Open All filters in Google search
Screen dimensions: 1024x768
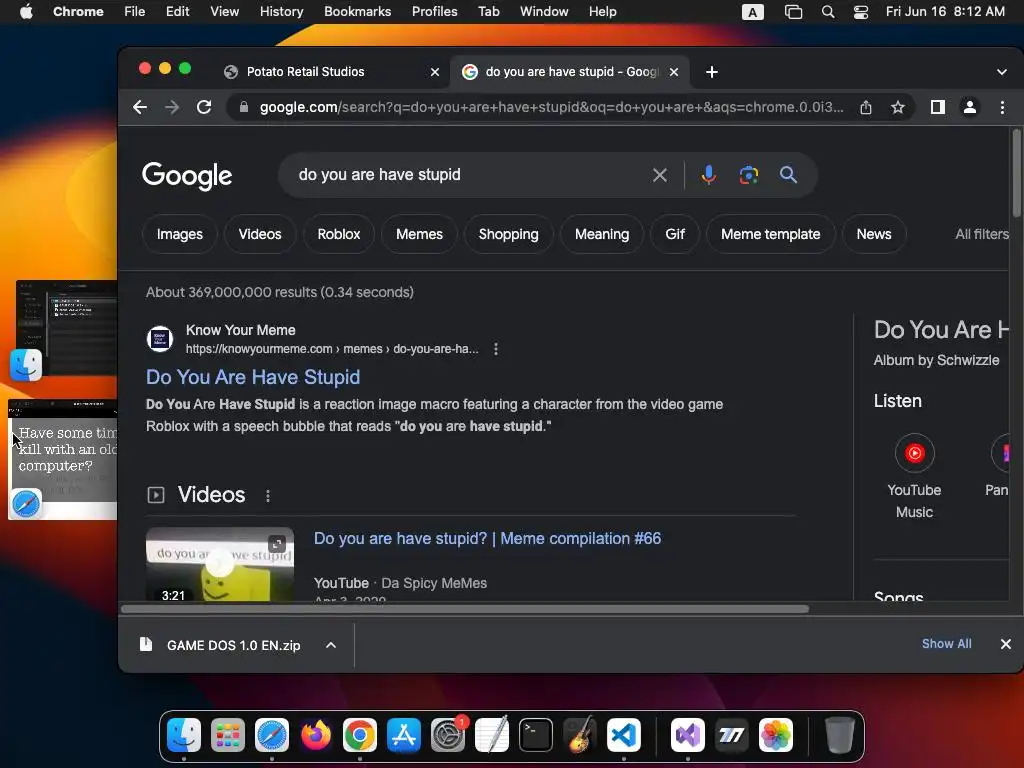(x=982, y=234)
